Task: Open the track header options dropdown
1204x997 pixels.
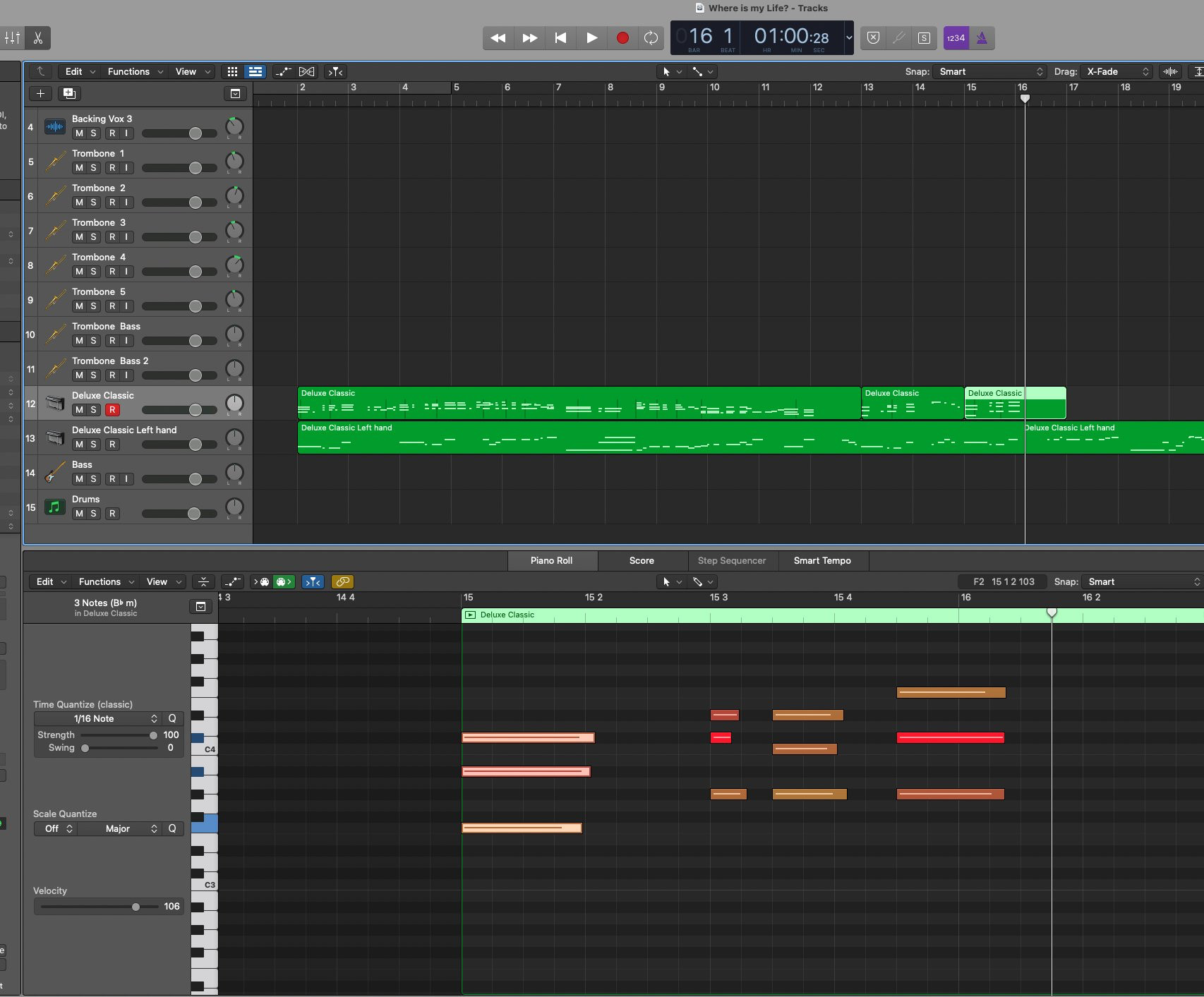Action: [x=235, y=93]
